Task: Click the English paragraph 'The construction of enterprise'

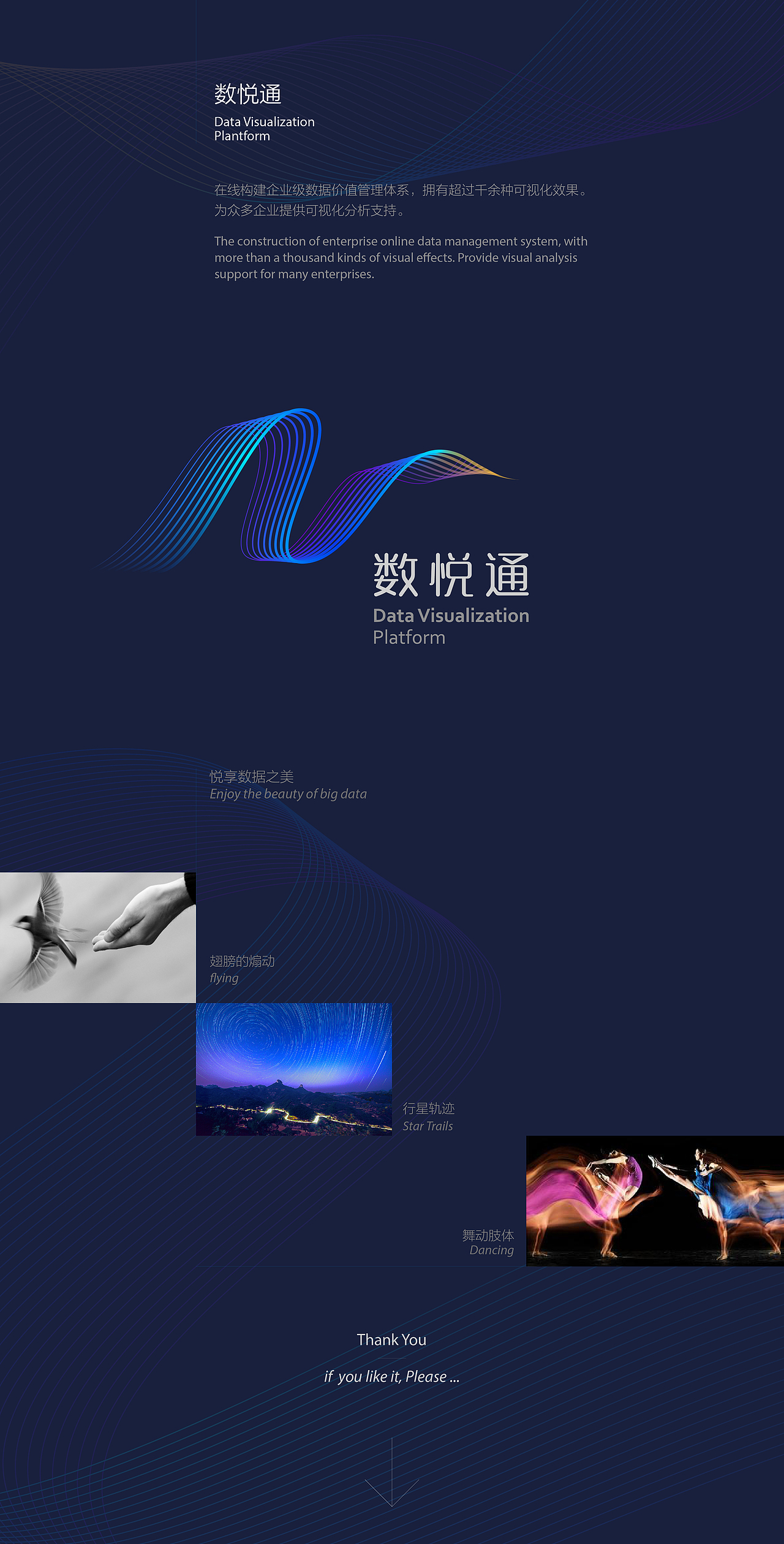Action: [x=401, y=257]
